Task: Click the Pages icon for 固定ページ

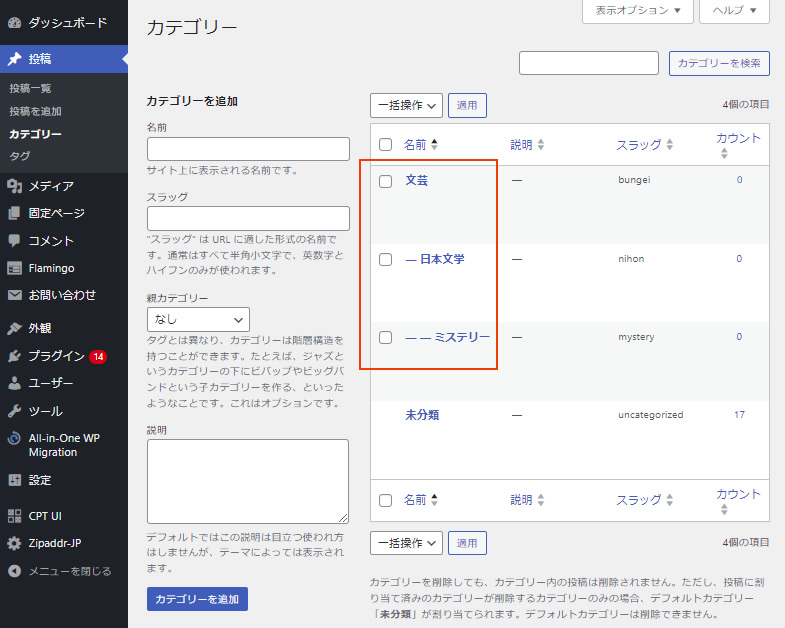Action: click(x=14, y=213)
